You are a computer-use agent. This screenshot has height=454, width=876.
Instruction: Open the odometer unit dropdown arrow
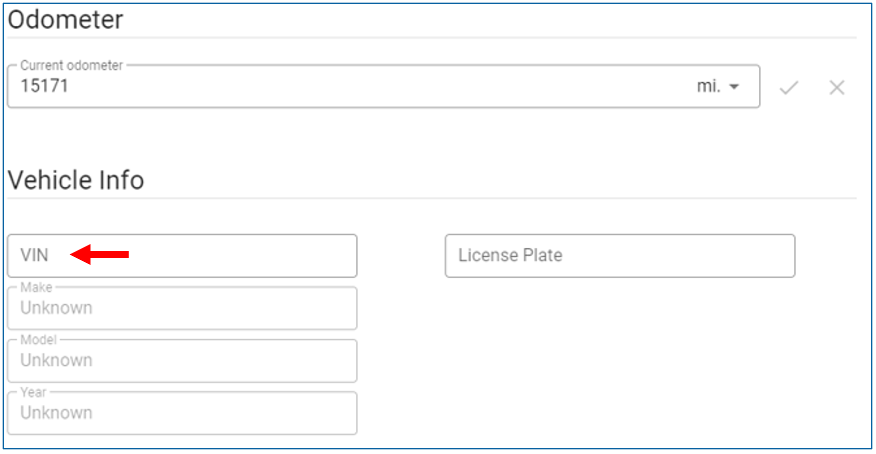click(x=734, y=87)
